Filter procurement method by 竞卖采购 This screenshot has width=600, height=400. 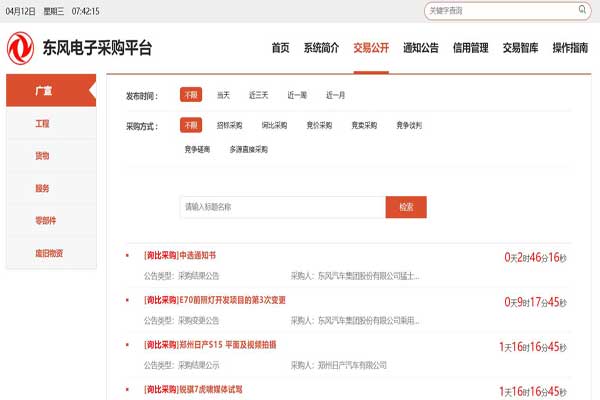[x=364, y=125]
